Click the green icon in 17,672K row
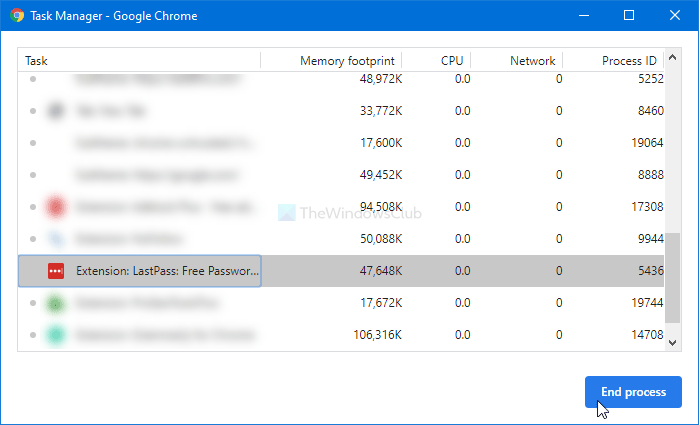This screenshot has height=425, width=700. pyautogui.click(x=56, y=302)
